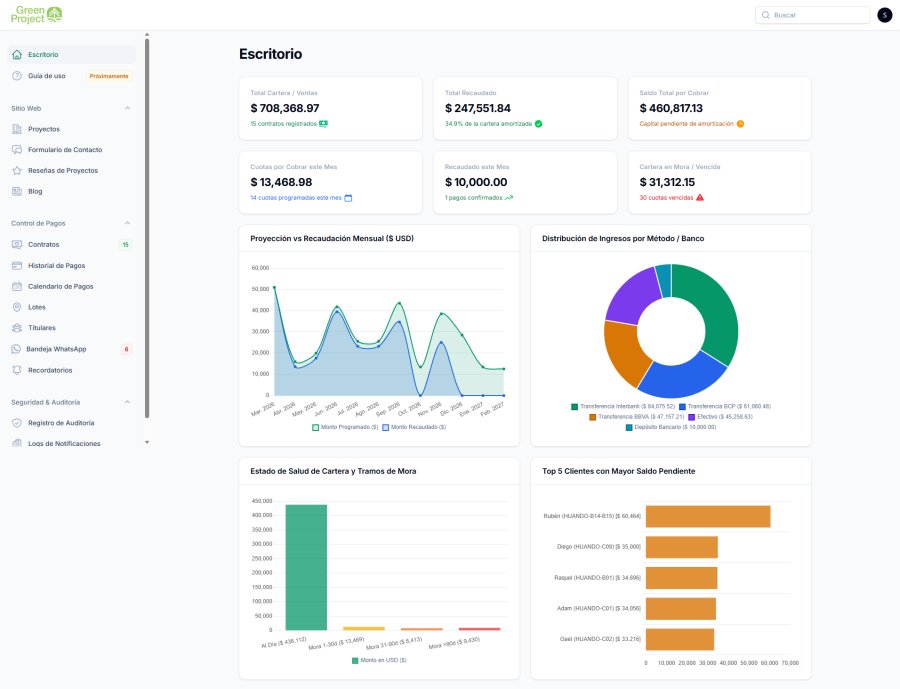
Task: Click the user avatar in top bar
Action: point(885,15)
